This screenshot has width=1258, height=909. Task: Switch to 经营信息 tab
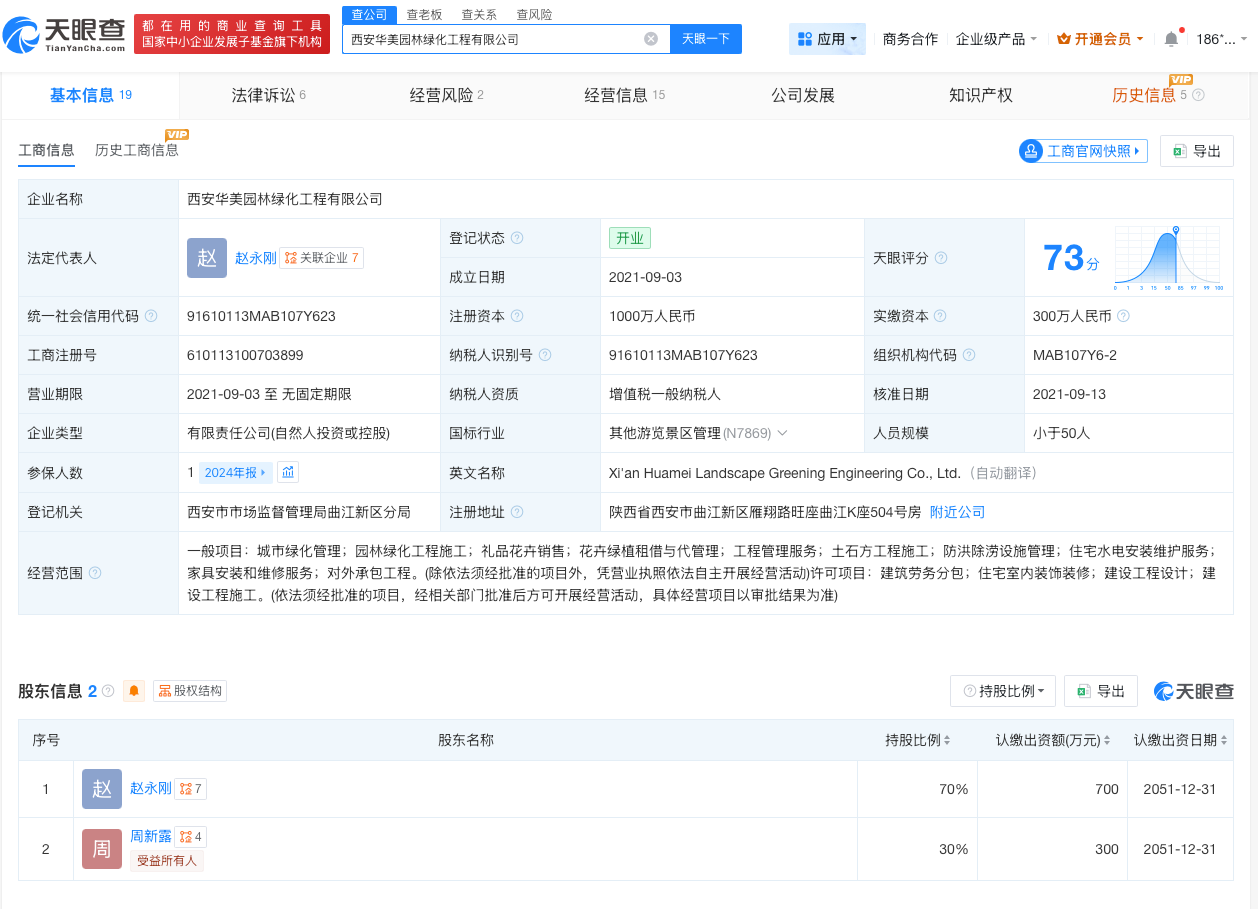click(x=625, y=95)
